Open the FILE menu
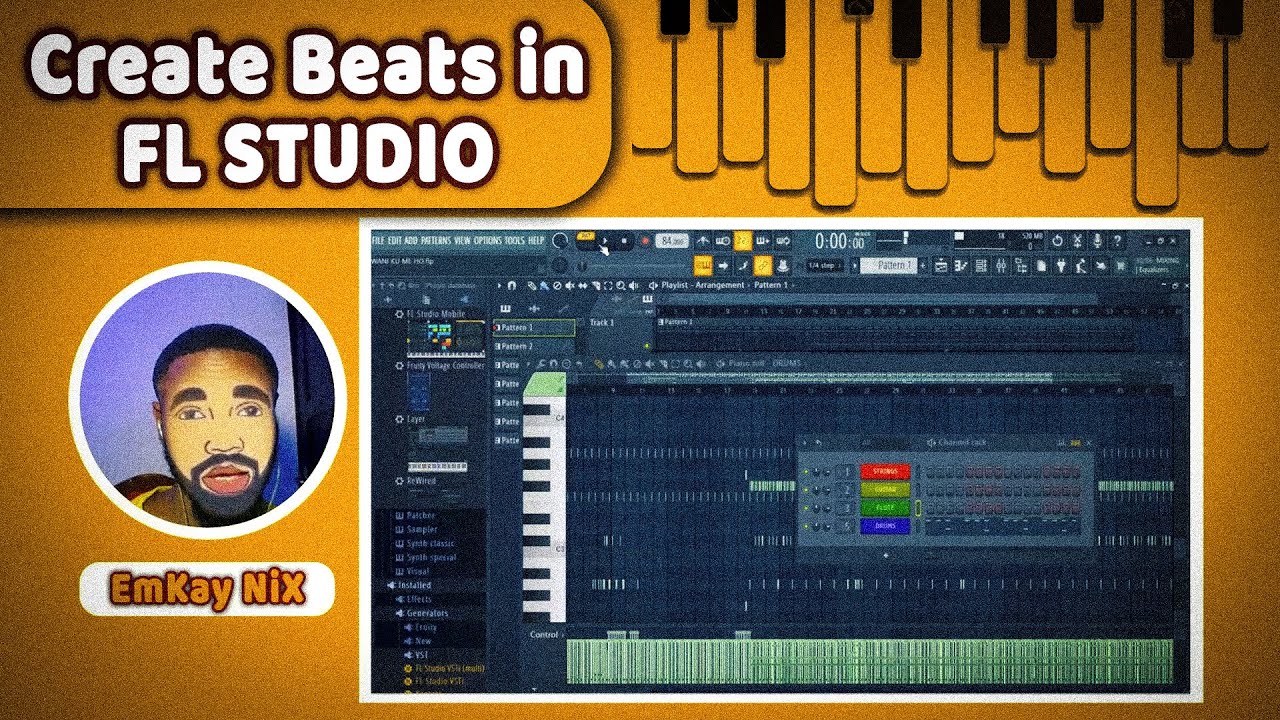 pyautogui.click(x=378, y=241)
